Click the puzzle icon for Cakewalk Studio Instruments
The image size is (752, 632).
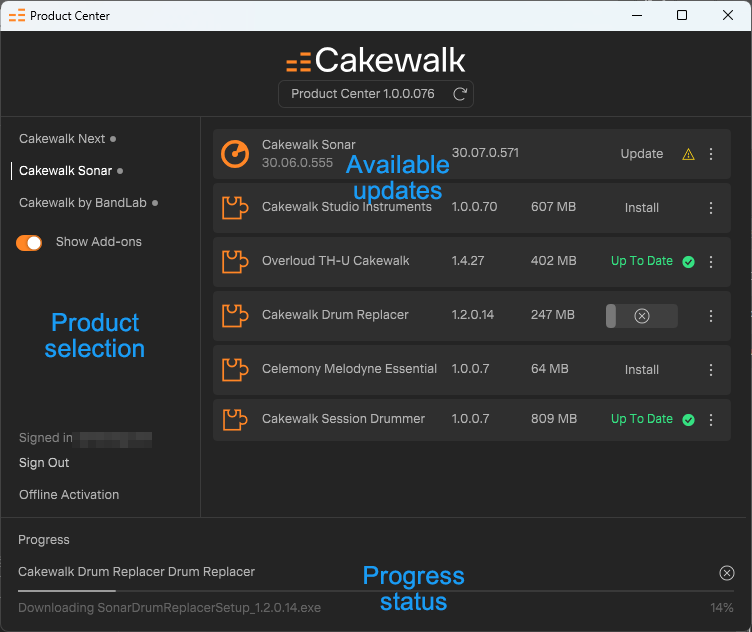(x=235, y=208)
